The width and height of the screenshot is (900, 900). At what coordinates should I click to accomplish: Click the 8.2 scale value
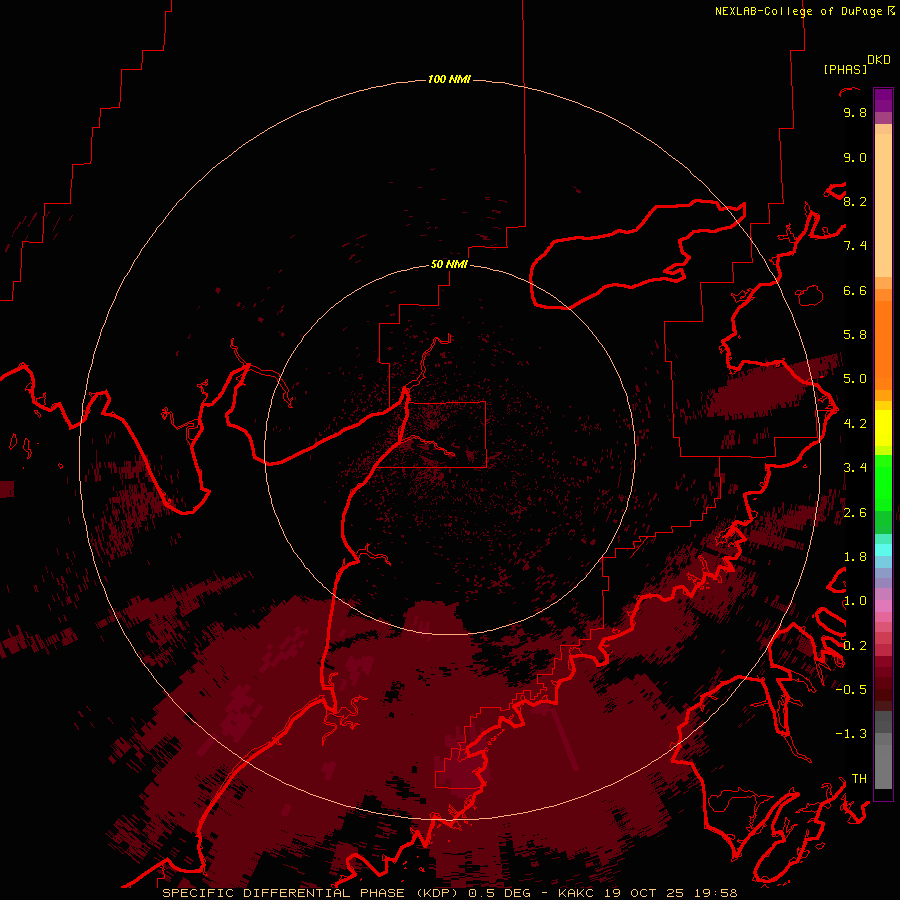[855, 201]
